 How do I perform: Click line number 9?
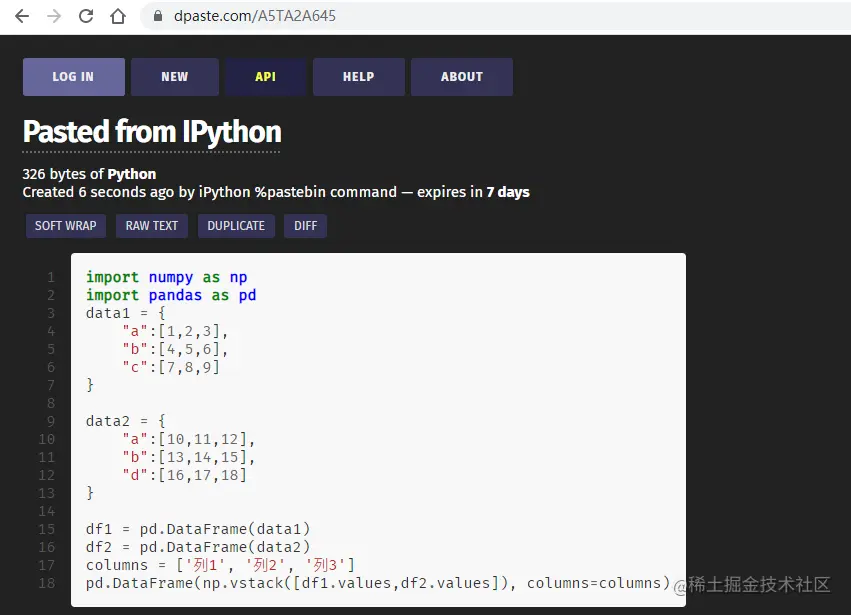[50, 421]
